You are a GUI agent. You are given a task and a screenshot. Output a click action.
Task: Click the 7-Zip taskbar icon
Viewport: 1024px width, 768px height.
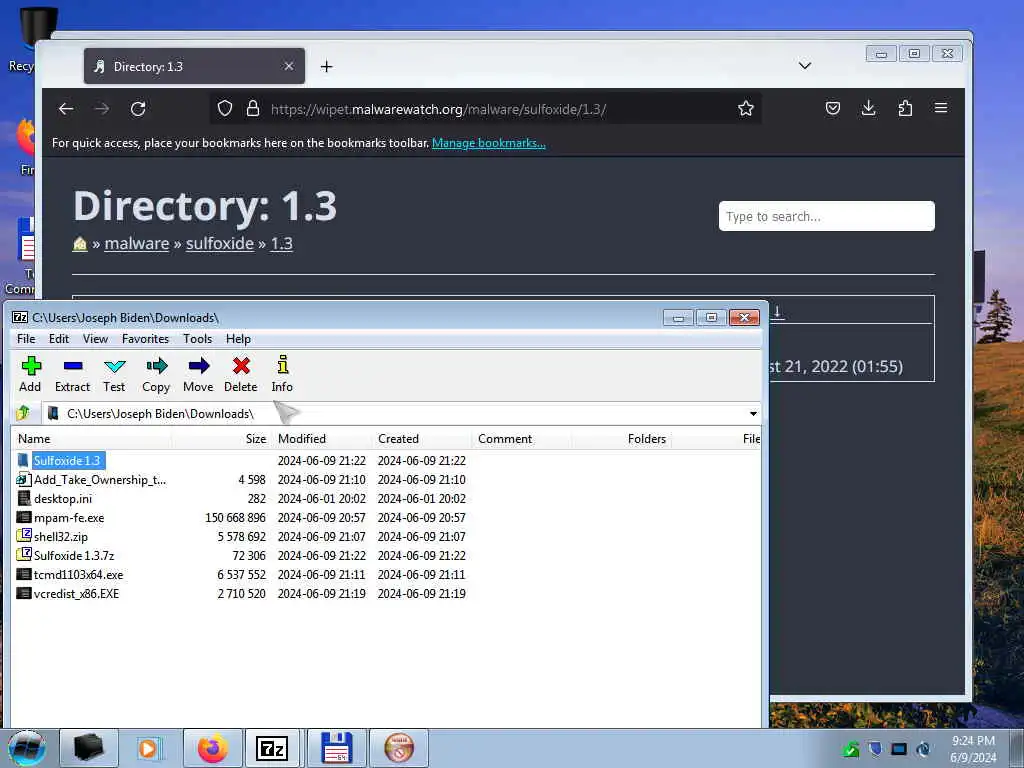tap(272, 748)
